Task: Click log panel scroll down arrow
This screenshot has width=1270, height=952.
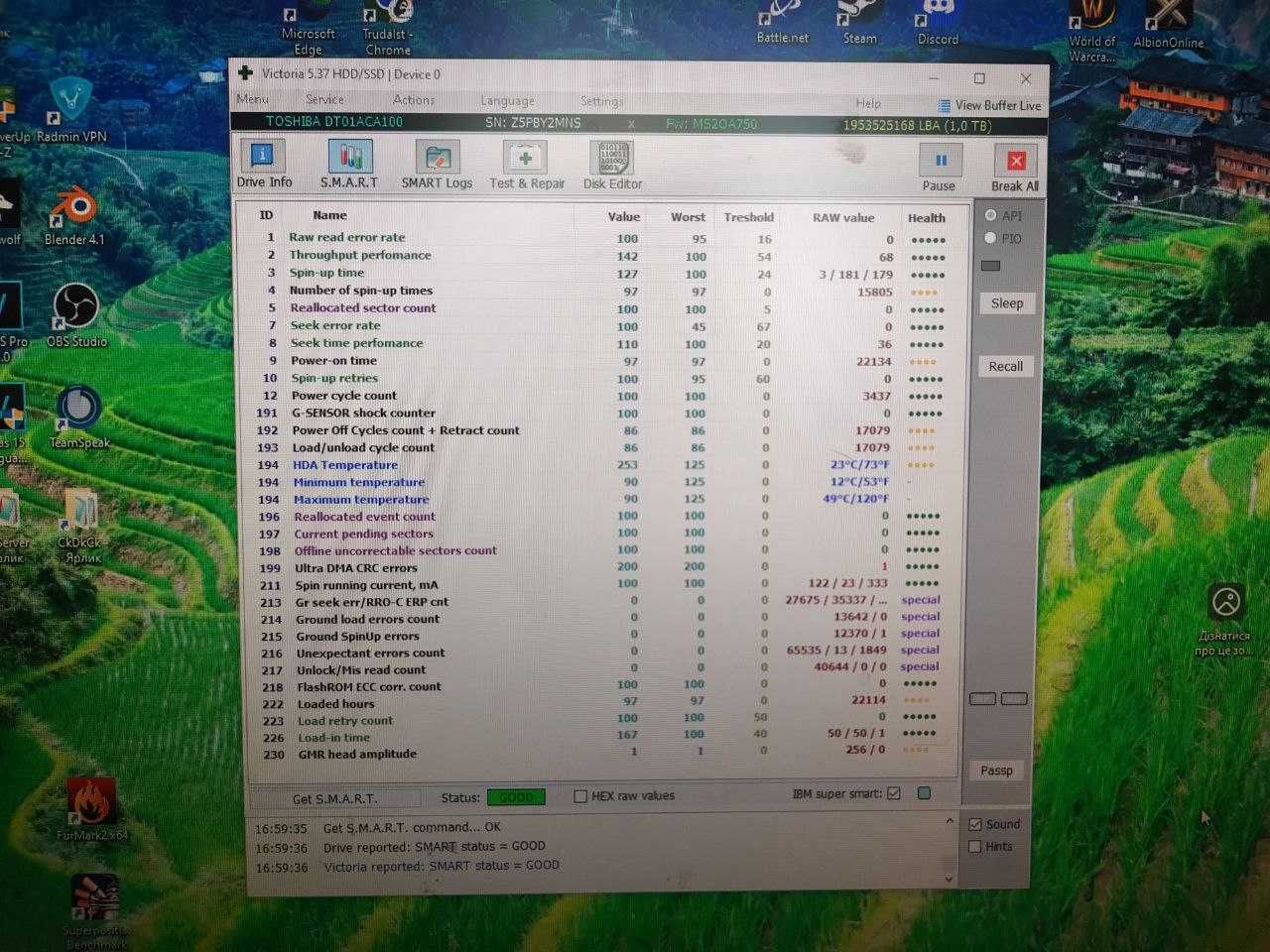Action: point(950,879)
